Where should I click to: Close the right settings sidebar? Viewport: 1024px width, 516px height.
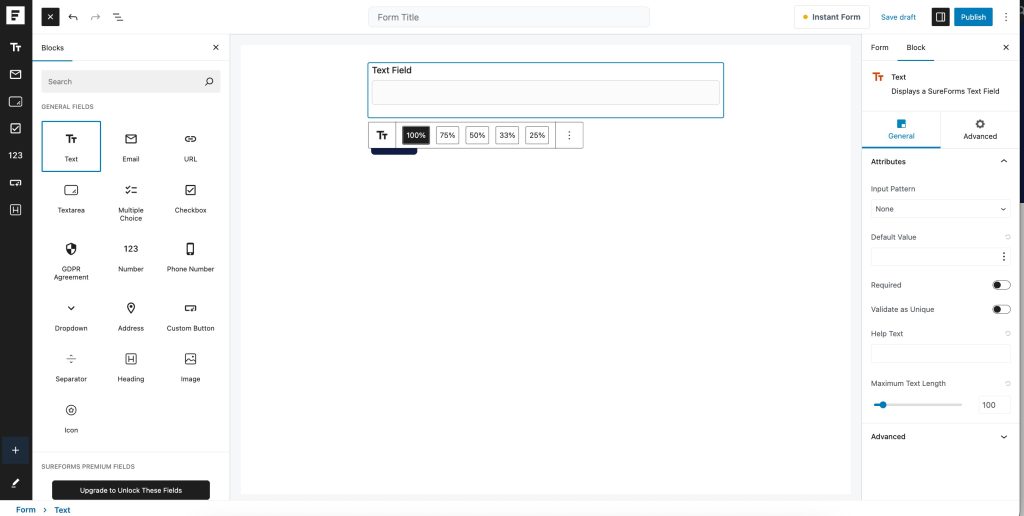coord(1006,48)
